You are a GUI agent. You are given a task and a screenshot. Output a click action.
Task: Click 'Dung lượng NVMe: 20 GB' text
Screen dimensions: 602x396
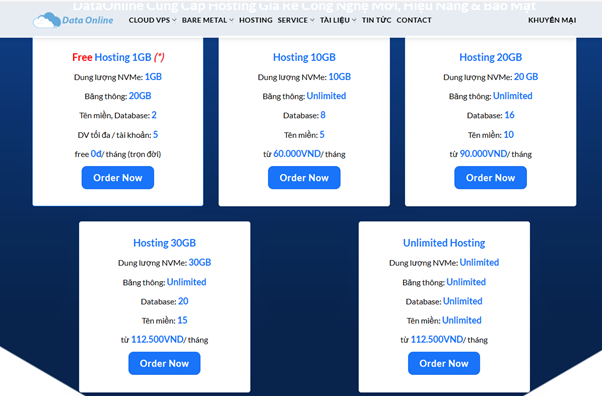pos(491,77)
